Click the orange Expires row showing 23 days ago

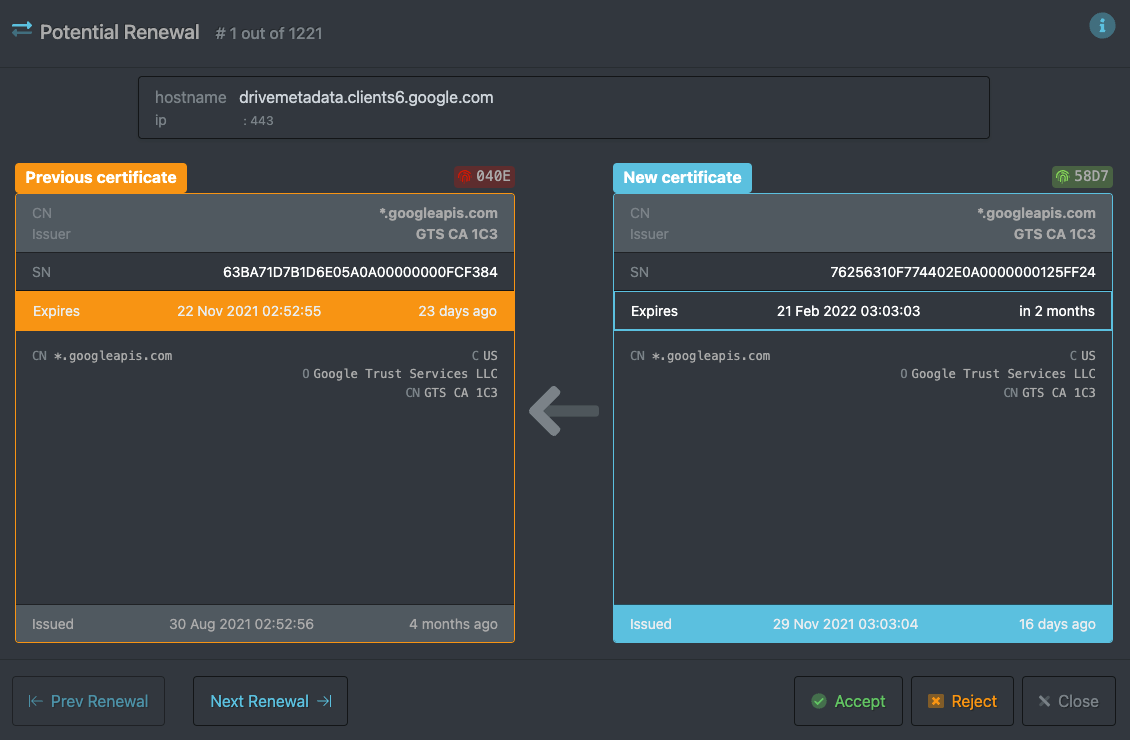click(264, 311)
